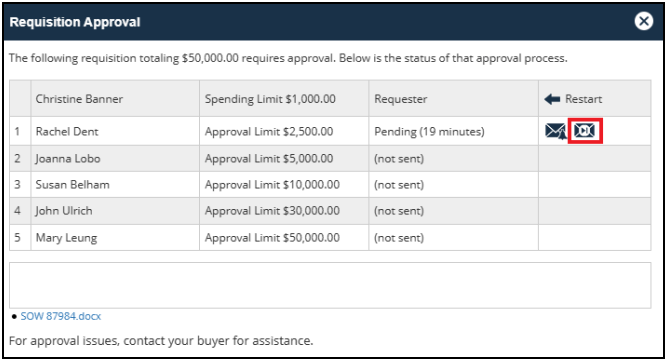Select the Susan Belham approver name
This screenshot has height=363, width=668.
click(72, 184)
